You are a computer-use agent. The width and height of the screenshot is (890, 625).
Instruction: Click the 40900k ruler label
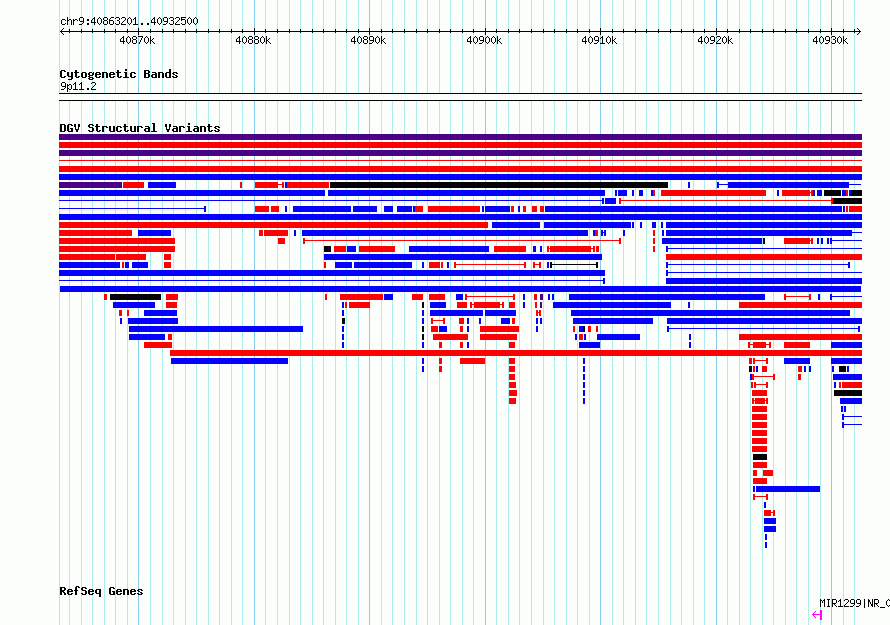click(x=484, y=40)
